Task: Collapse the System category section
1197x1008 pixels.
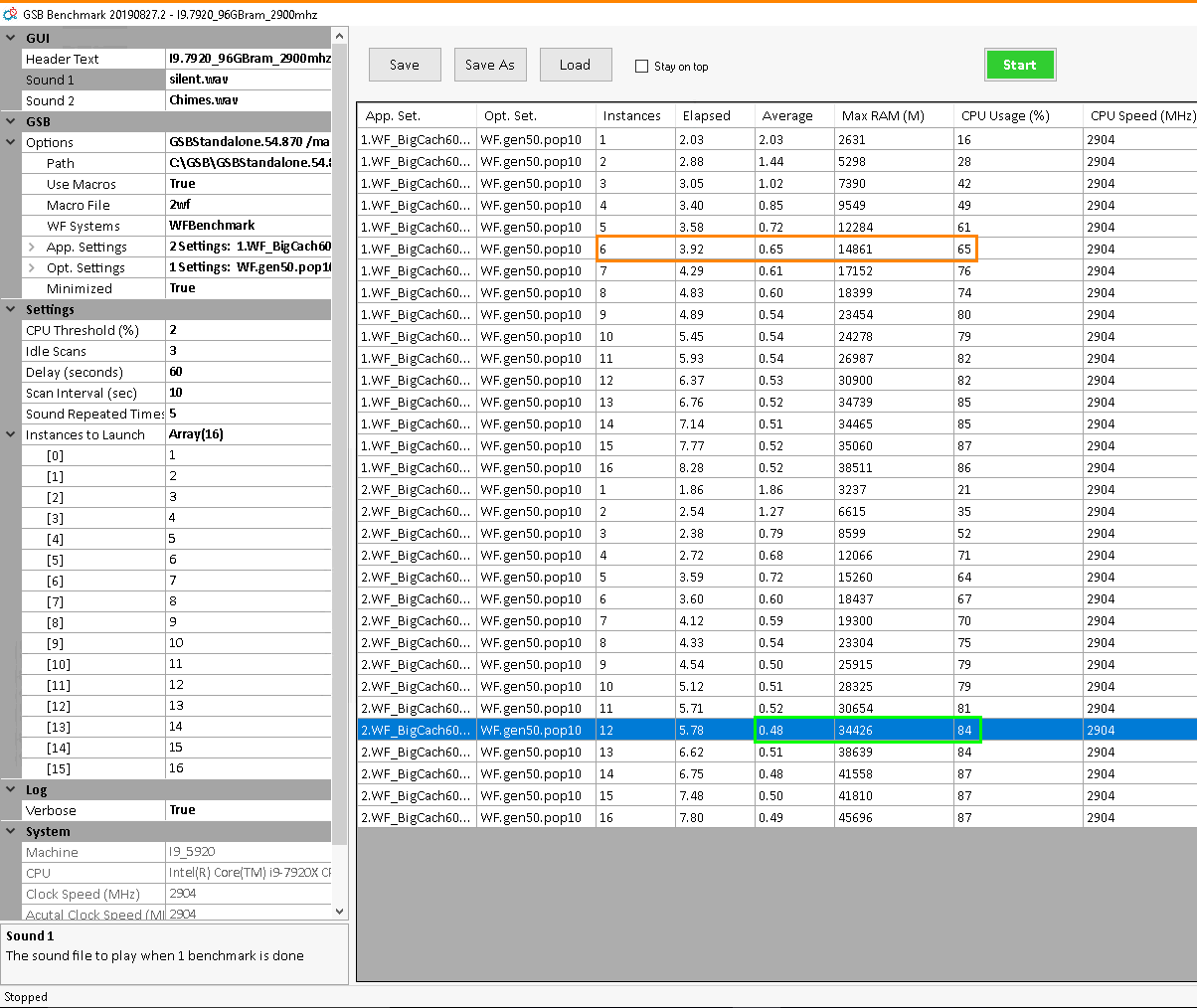Action: 11,831
